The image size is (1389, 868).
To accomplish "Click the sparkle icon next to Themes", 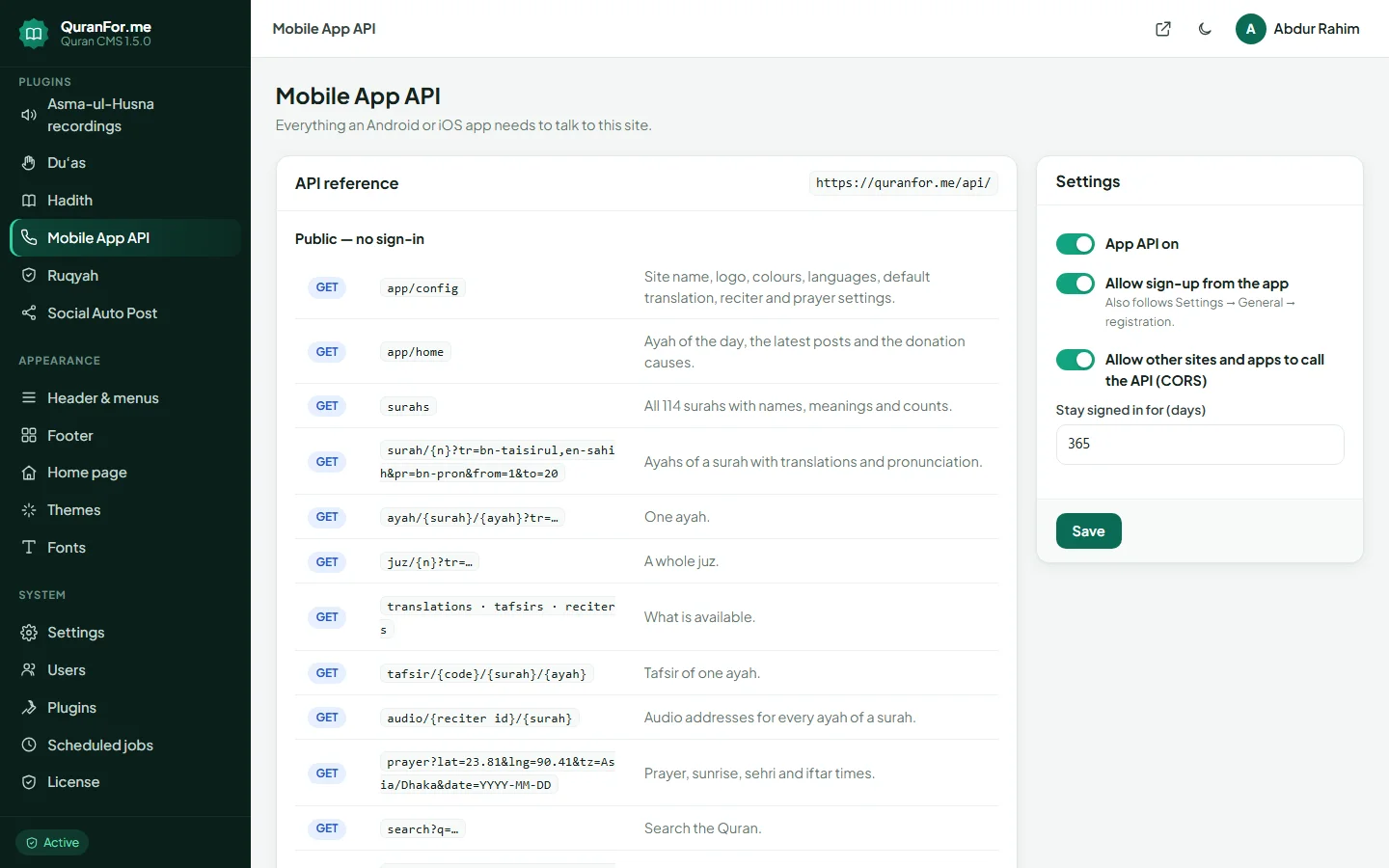I will 29,510.
